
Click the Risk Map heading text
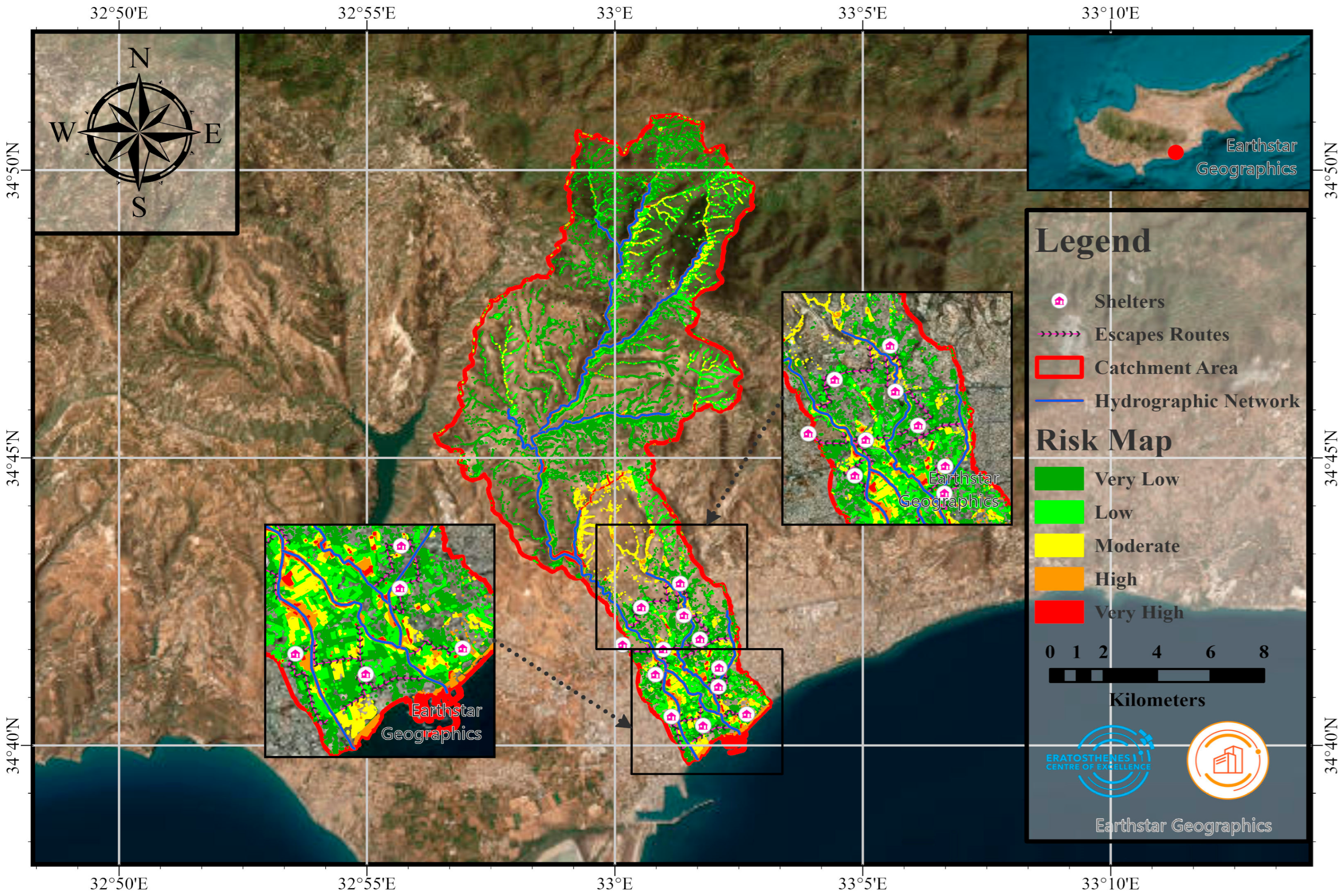1104,441
